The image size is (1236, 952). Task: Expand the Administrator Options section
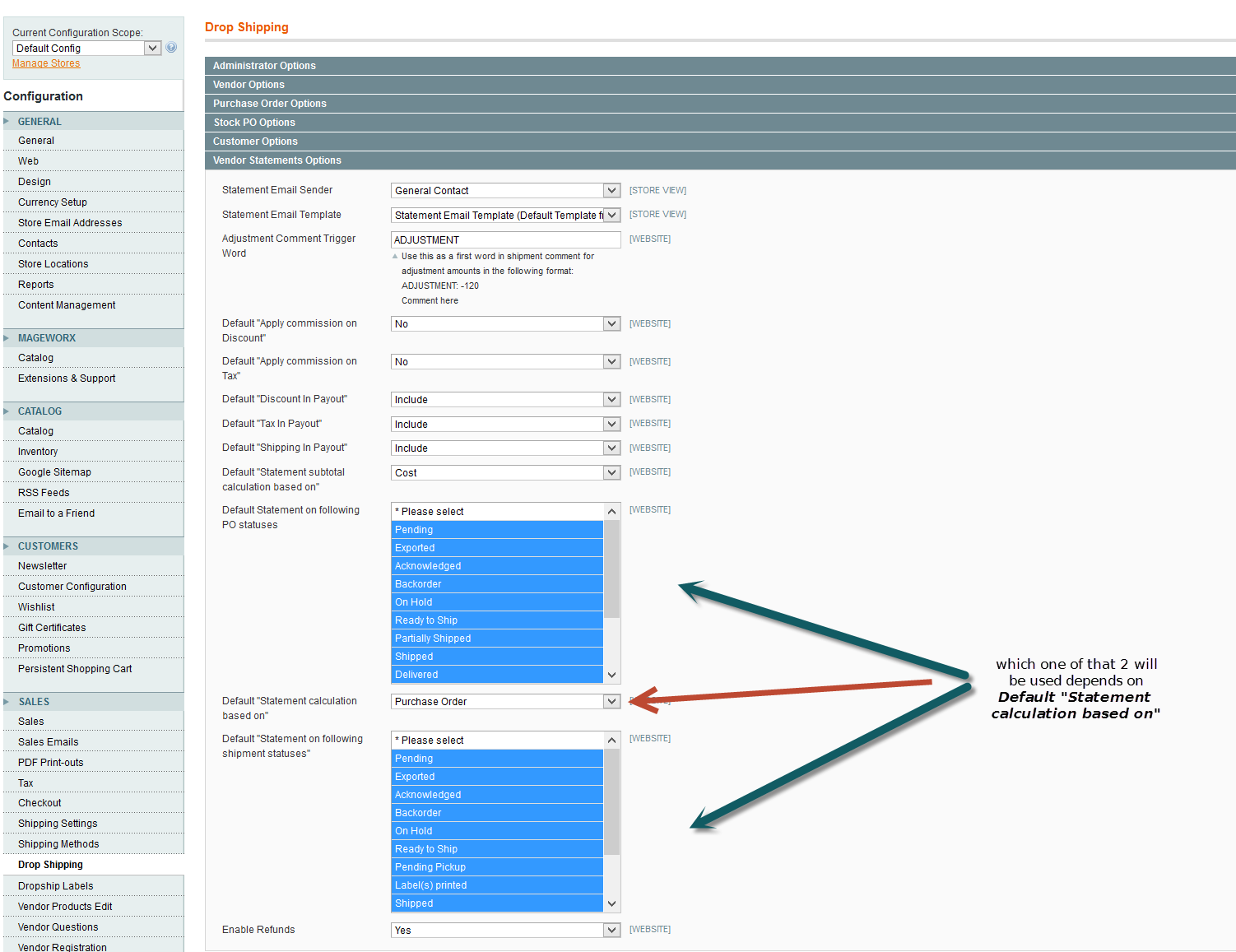tap(720, 66)
